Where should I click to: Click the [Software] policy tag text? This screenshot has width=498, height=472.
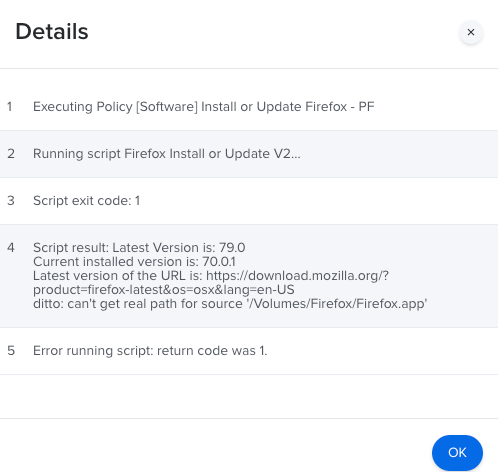[167, 107]
